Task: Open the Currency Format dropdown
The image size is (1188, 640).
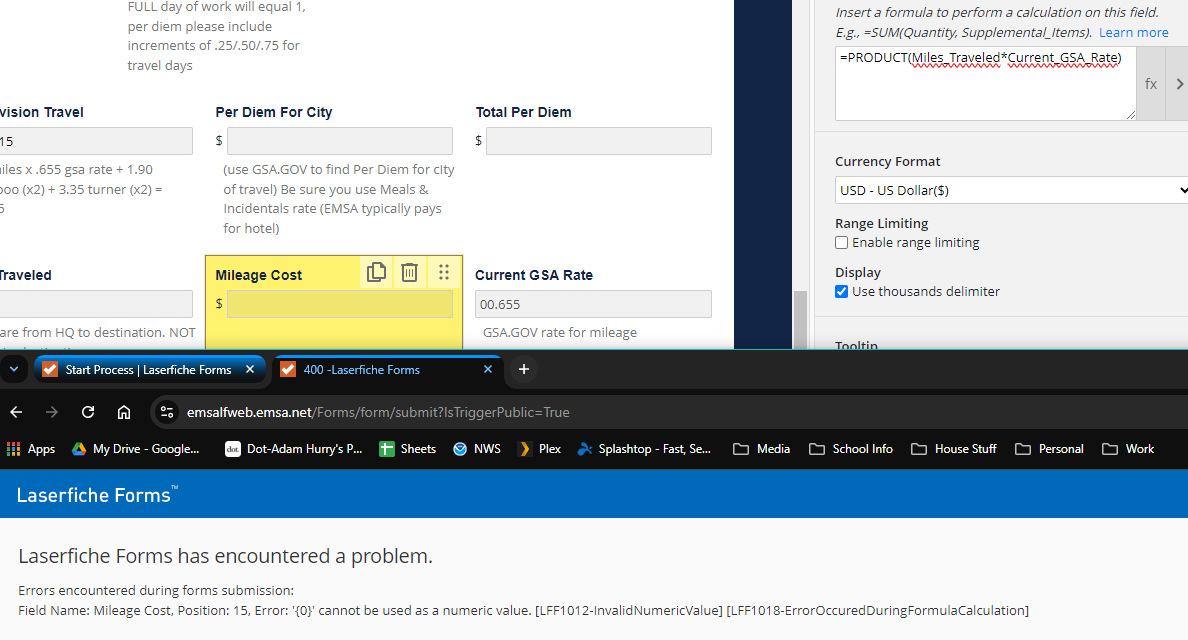Action: click(x=1011, y=190)
